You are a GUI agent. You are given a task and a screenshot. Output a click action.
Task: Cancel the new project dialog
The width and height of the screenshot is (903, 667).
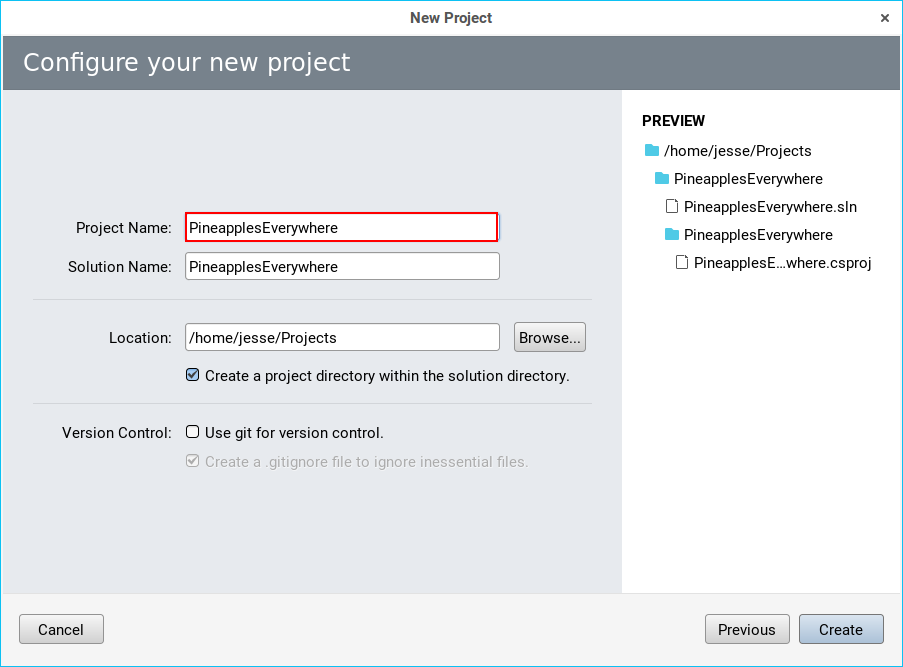61,629
